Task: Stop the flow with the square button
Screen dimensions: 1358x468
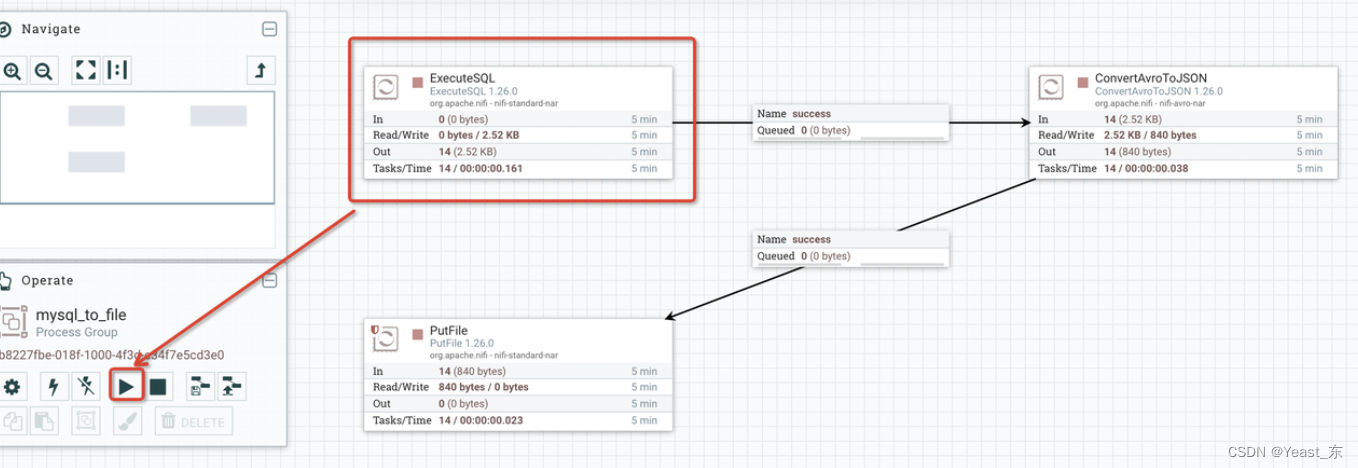Action: 158,387
